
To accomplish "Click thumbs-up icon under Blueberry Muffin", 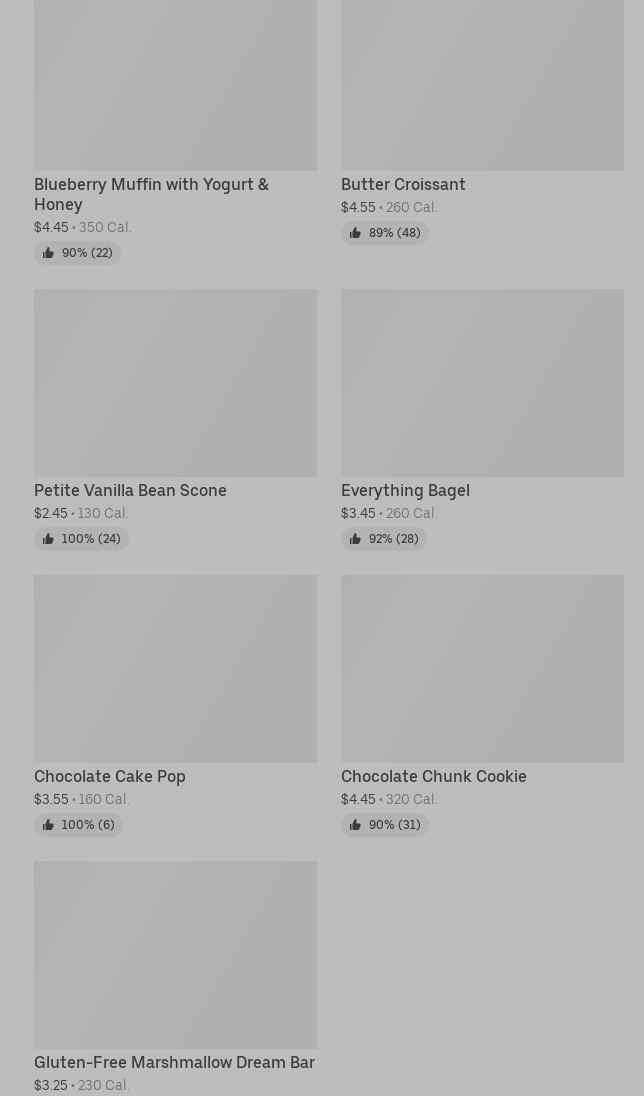I will coord(48,253).
